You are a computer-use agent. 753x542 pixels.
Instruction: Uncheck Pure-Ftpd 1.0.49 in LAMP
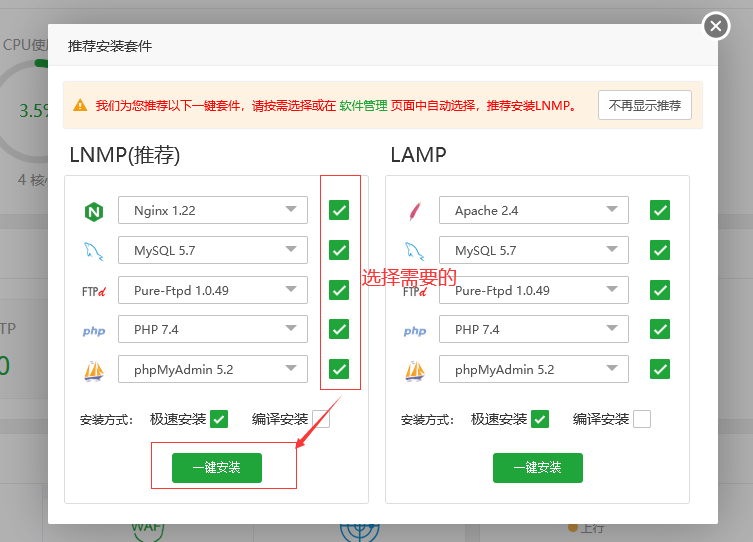click(x=660, y=290)
